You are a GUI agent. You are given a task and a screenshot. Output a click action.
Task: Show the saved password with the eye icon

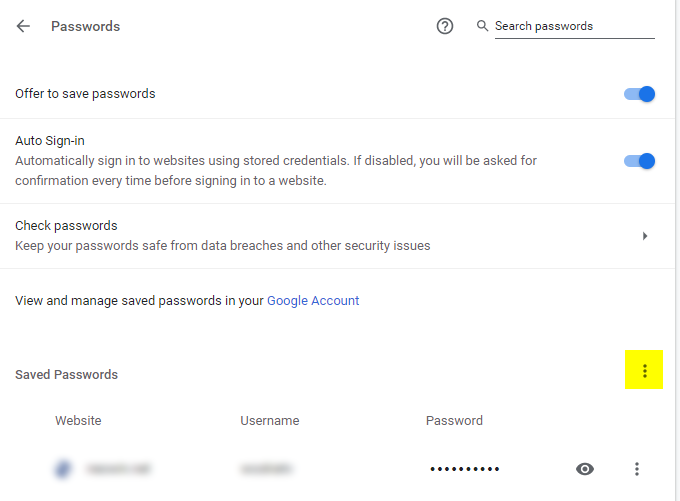click(x=585, y=469)
